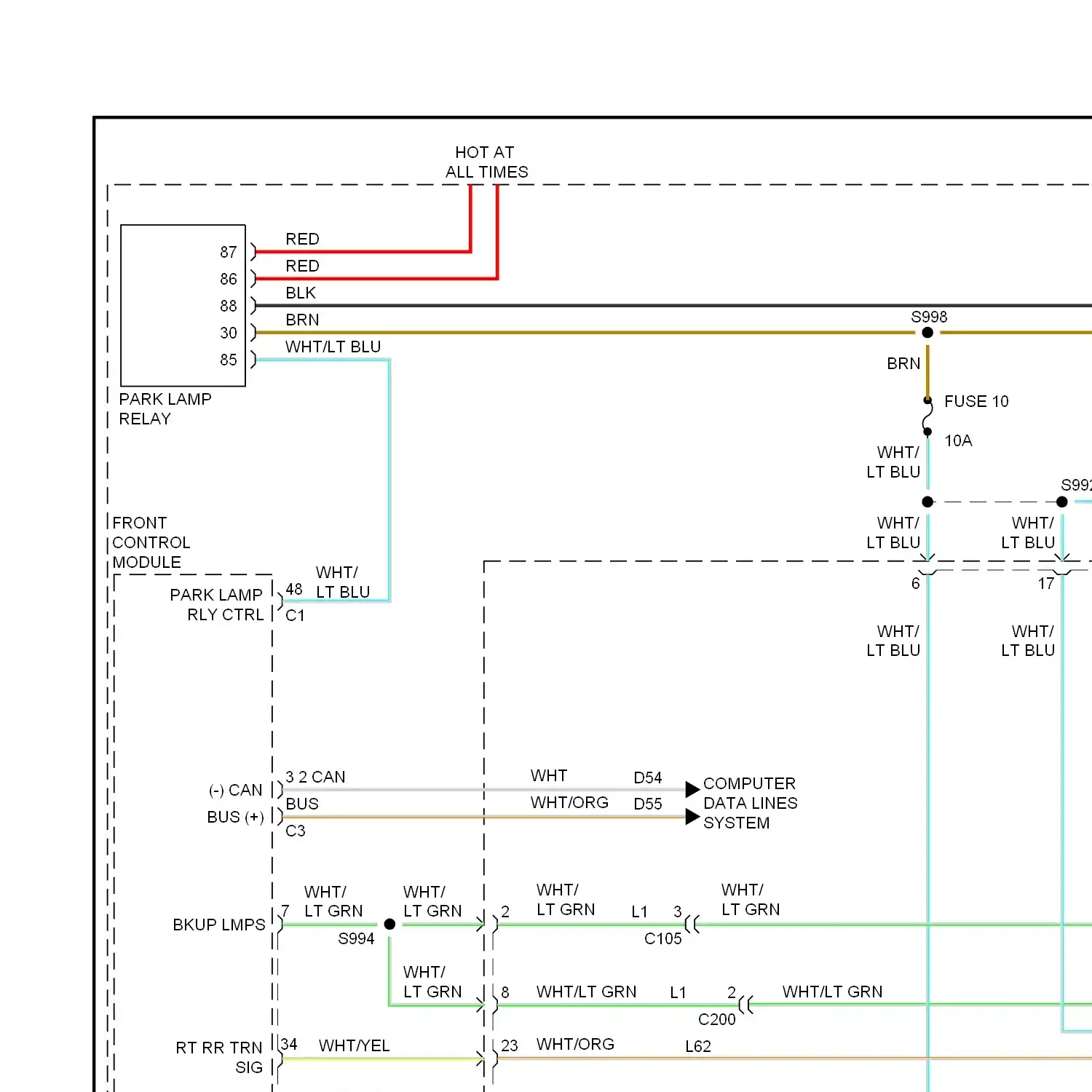Click the arrowhead after D54
The width and height of the screenshot is (1092, 1092).
(x=693, y=789)
